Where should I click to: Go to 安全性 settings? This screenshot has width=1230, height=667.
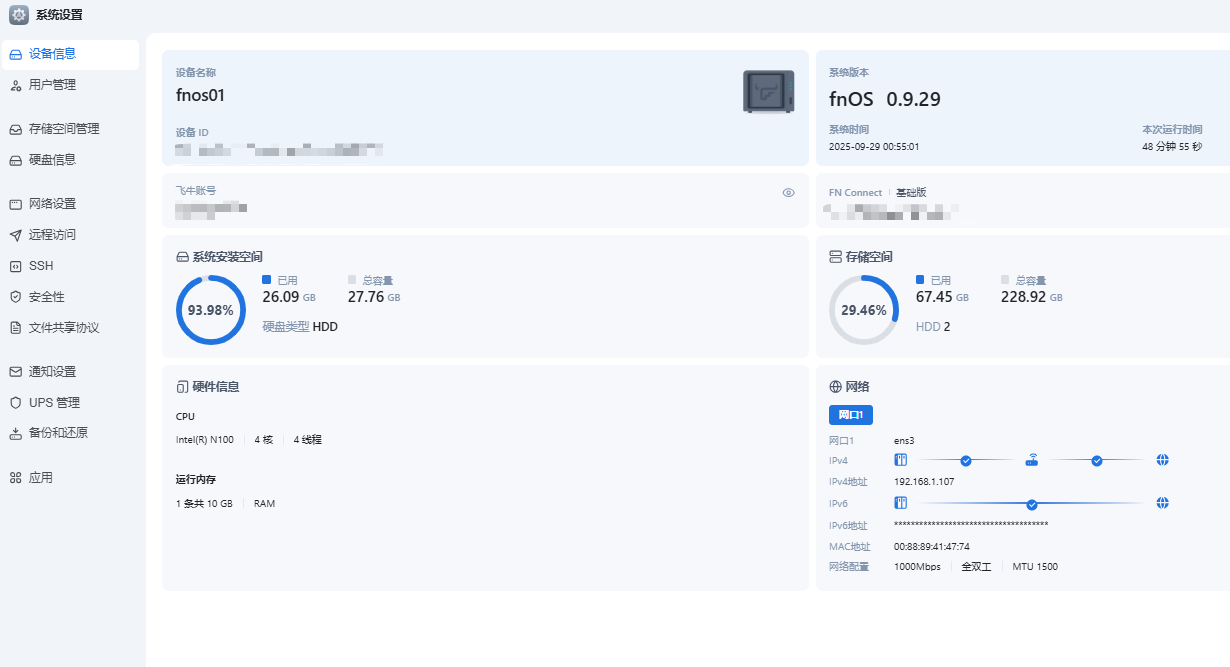pyautogui.click(x=70, y=297)
